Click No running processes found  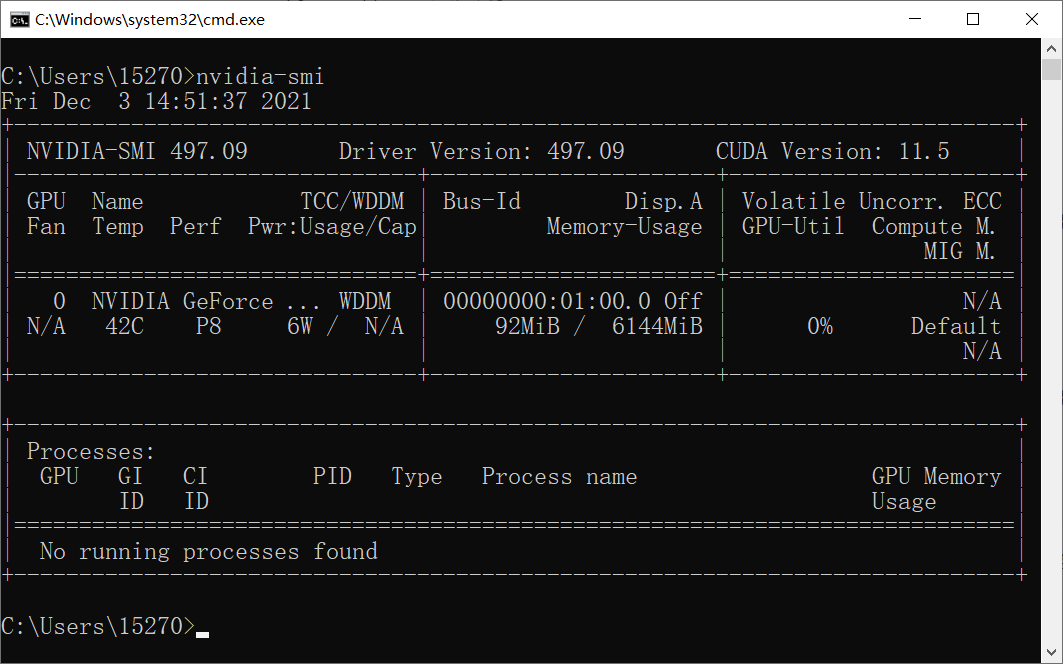(x=208, y=551)
